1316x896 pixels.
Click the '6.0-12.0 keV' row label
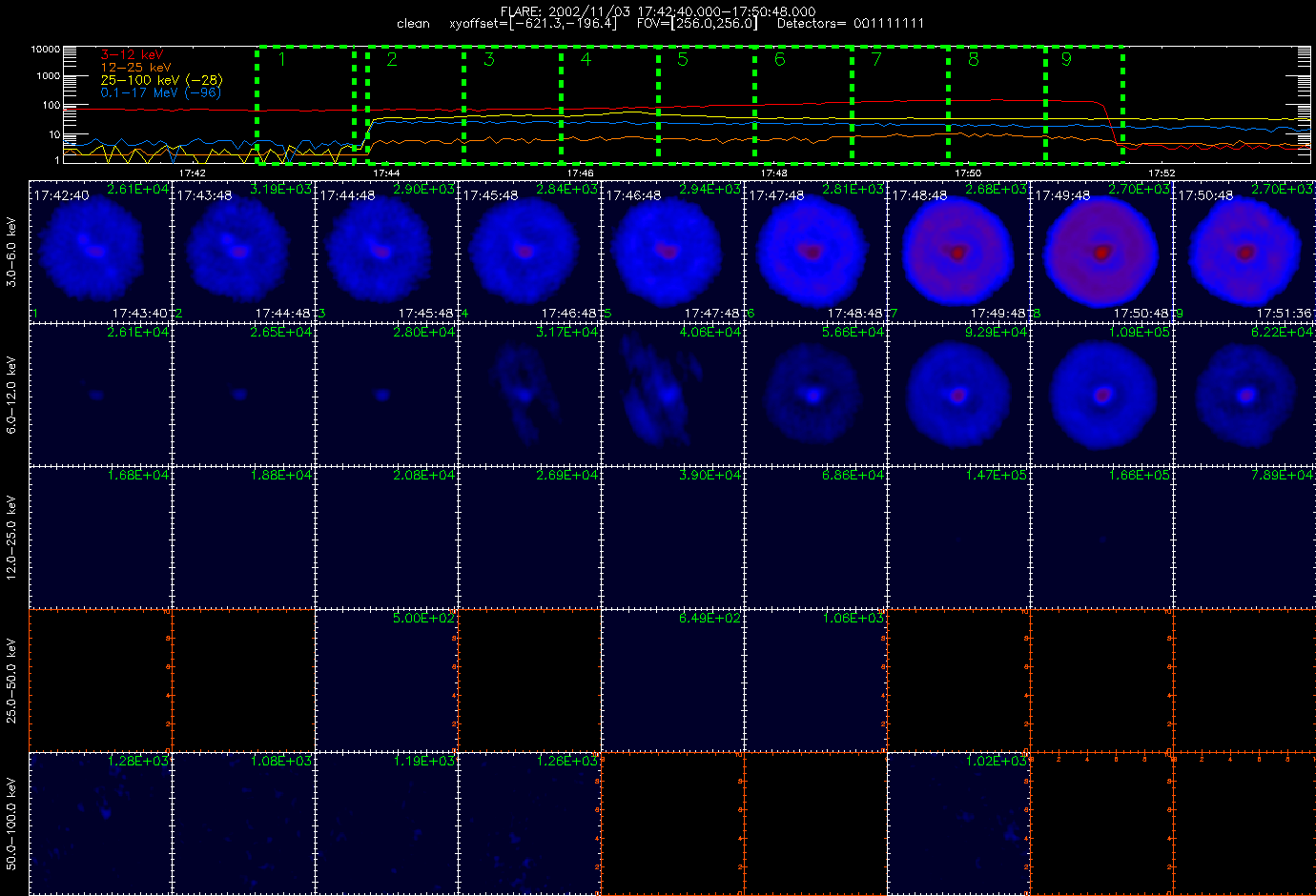(x=11, y=396)
